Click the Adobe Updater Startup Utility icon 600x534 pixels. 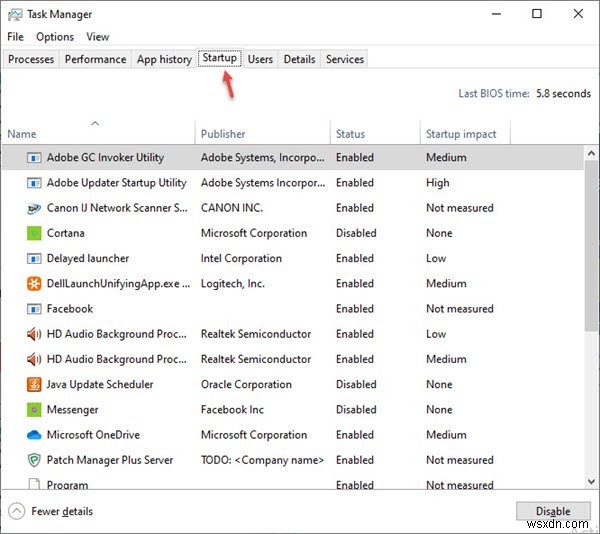[34, 183]
